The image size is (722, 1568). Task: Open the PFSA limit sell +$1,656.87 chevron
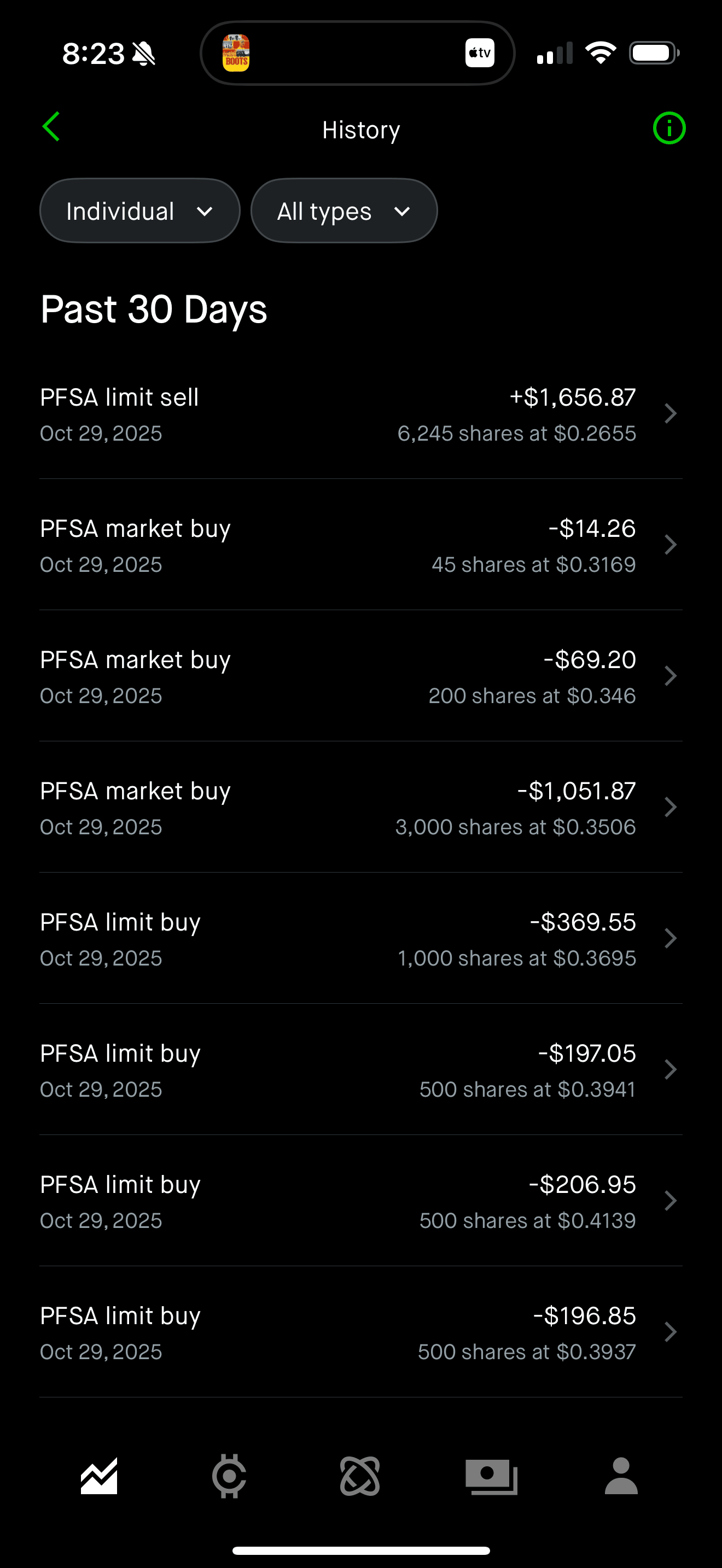(x=670, y=414)
